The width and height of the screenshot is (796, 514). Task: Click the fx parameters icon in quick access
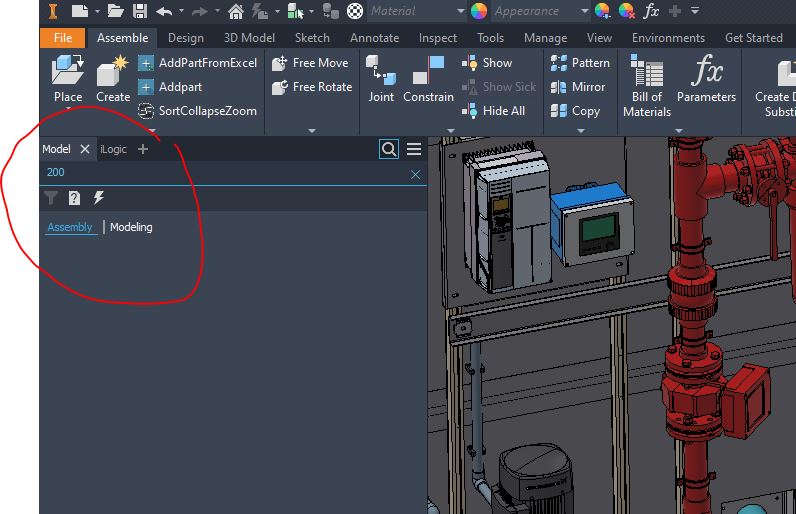[x=651, y=11]
